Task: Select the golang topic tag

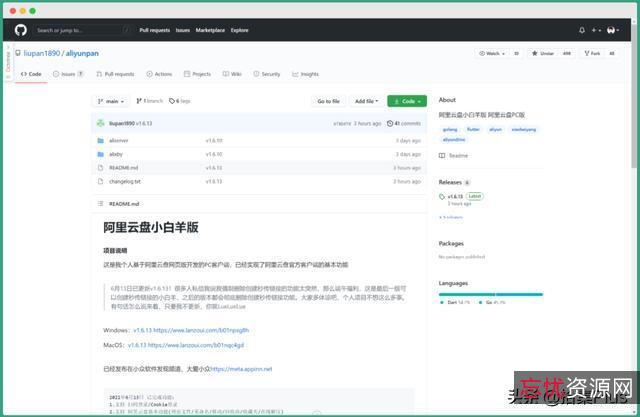Action: [x=450, y=129]
